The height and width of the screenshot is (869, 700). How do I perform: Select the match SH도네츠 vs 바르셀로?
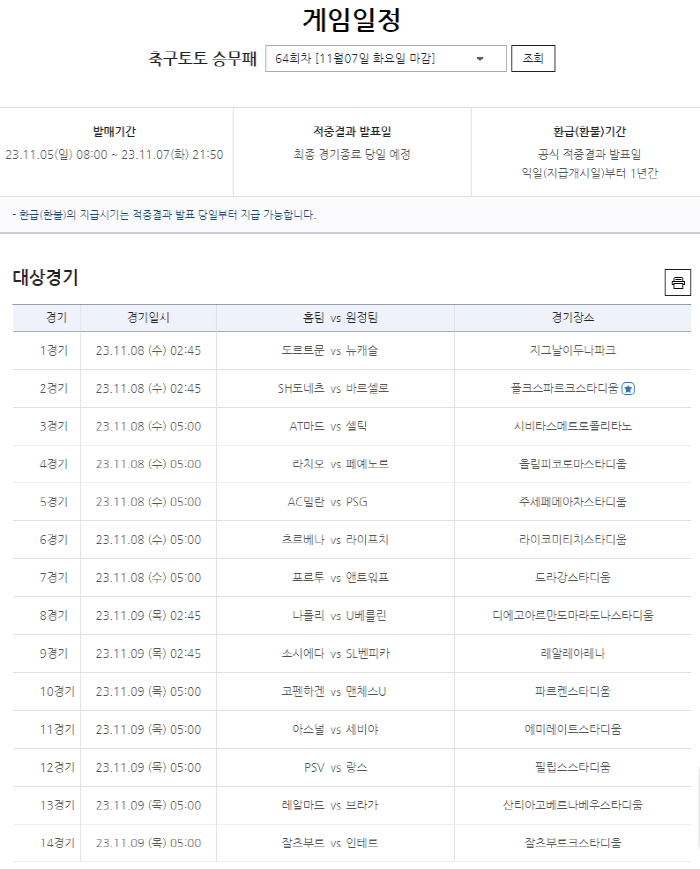333,389
